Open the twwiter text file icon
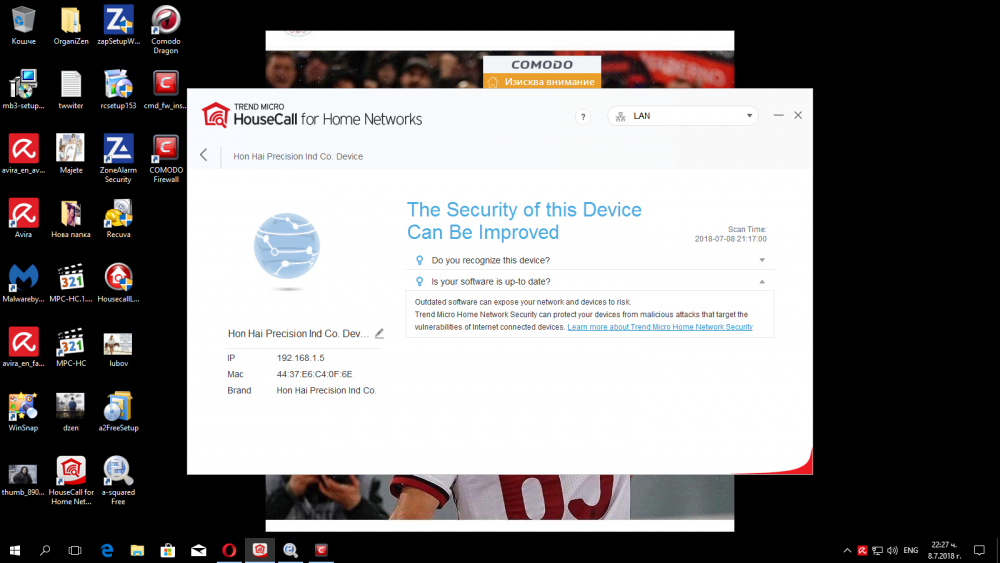This screenshot has height=563, width=1000. [x=71, y=89]
